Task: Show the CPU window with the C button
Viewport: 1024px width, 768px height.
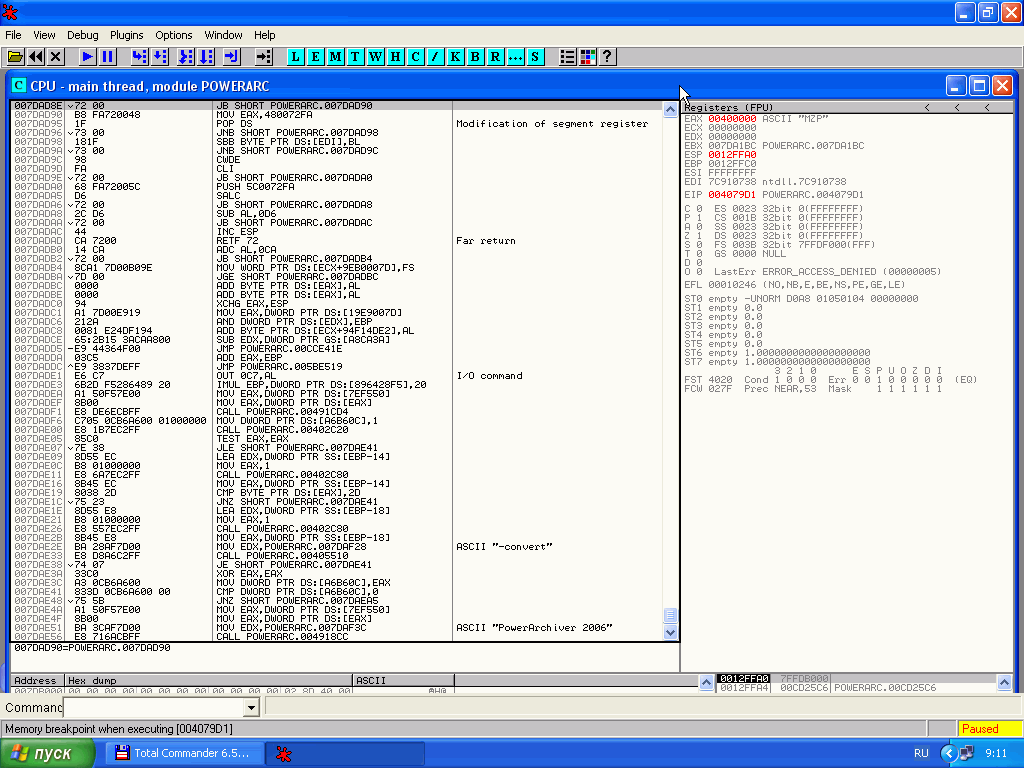Action: 415,57
